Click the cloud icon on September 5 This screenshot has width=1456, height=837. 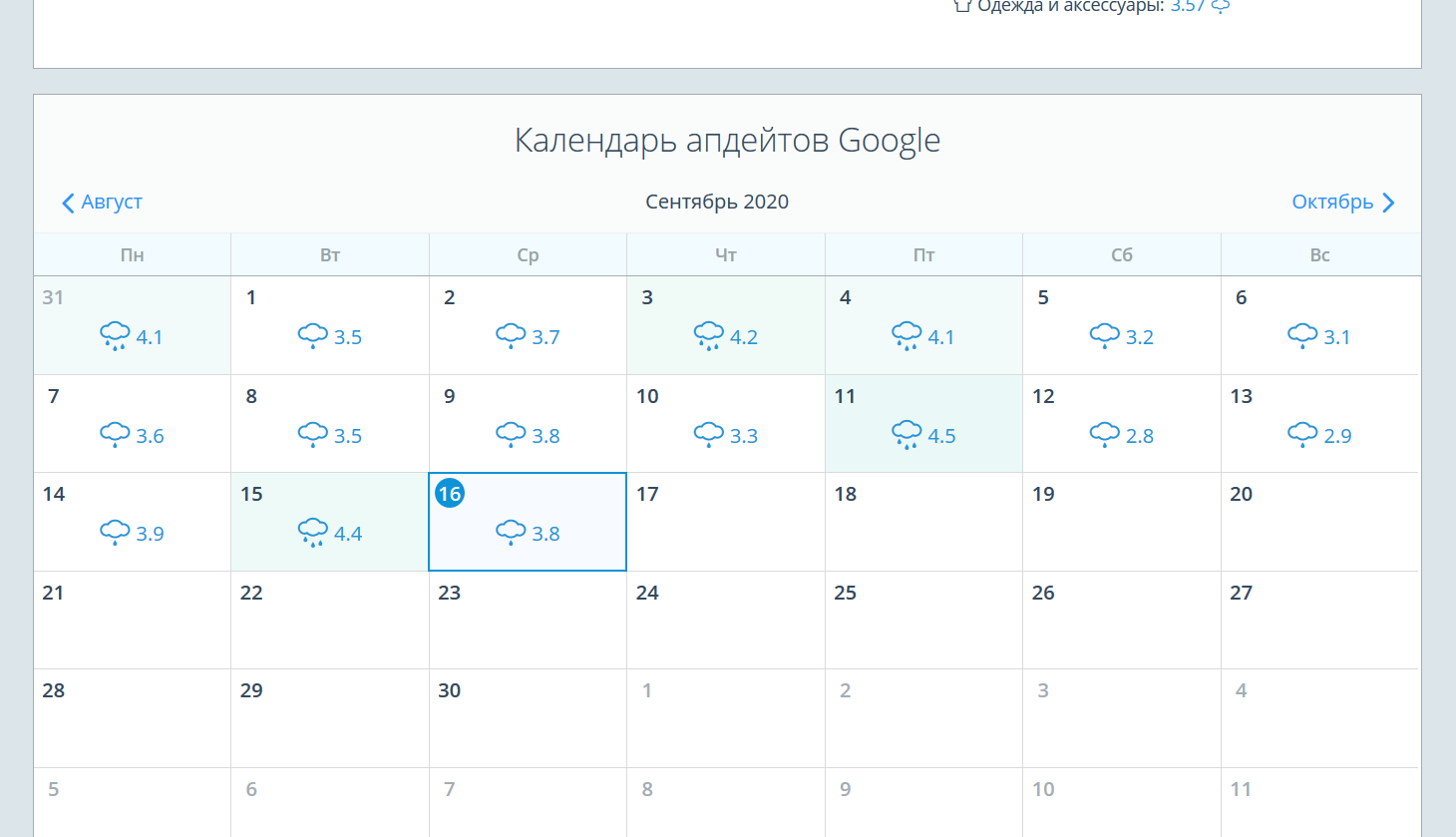coord(1104,335)
